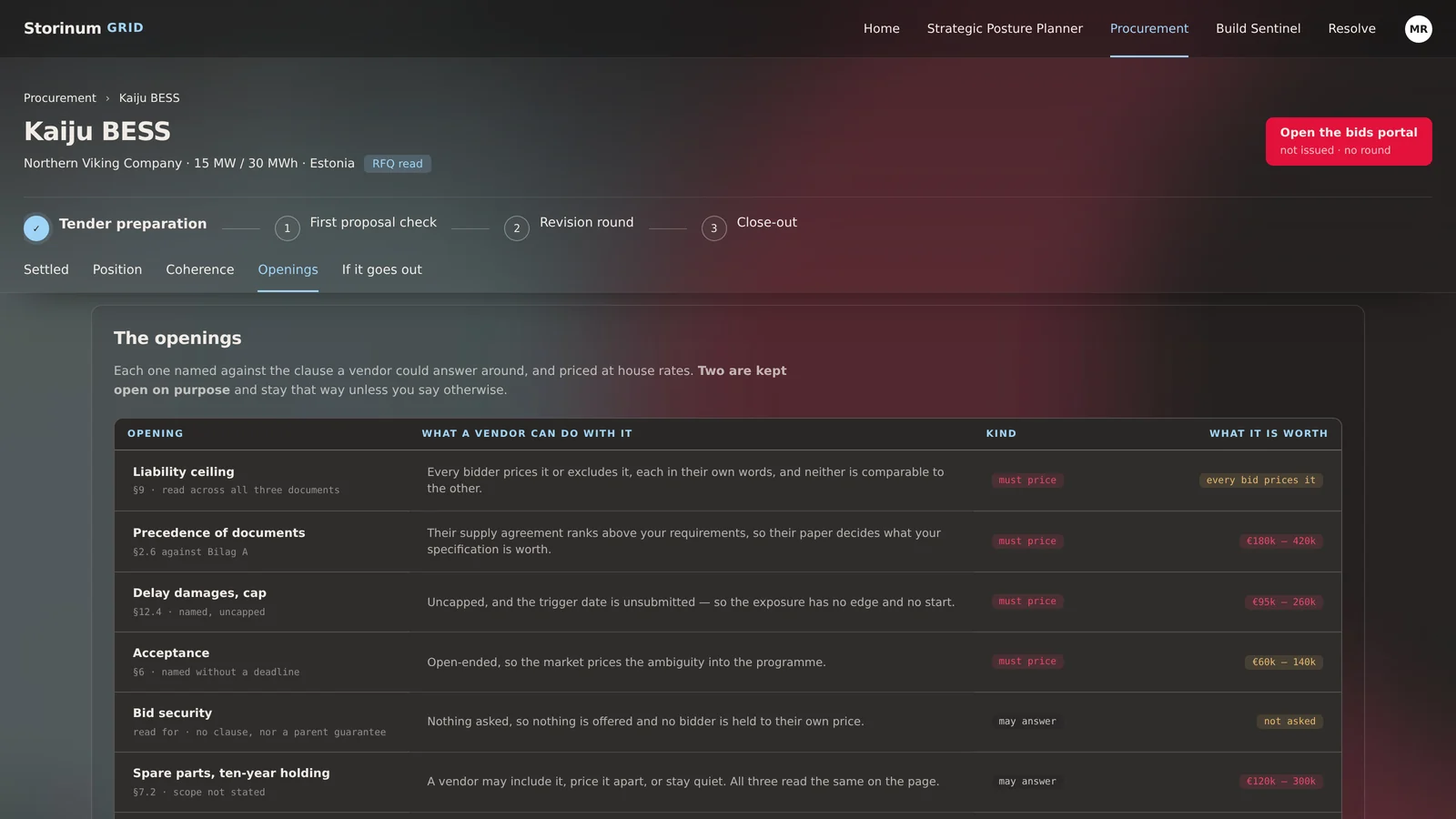
Task: Click Revision round stage label
Action: (x=586, y=222)
